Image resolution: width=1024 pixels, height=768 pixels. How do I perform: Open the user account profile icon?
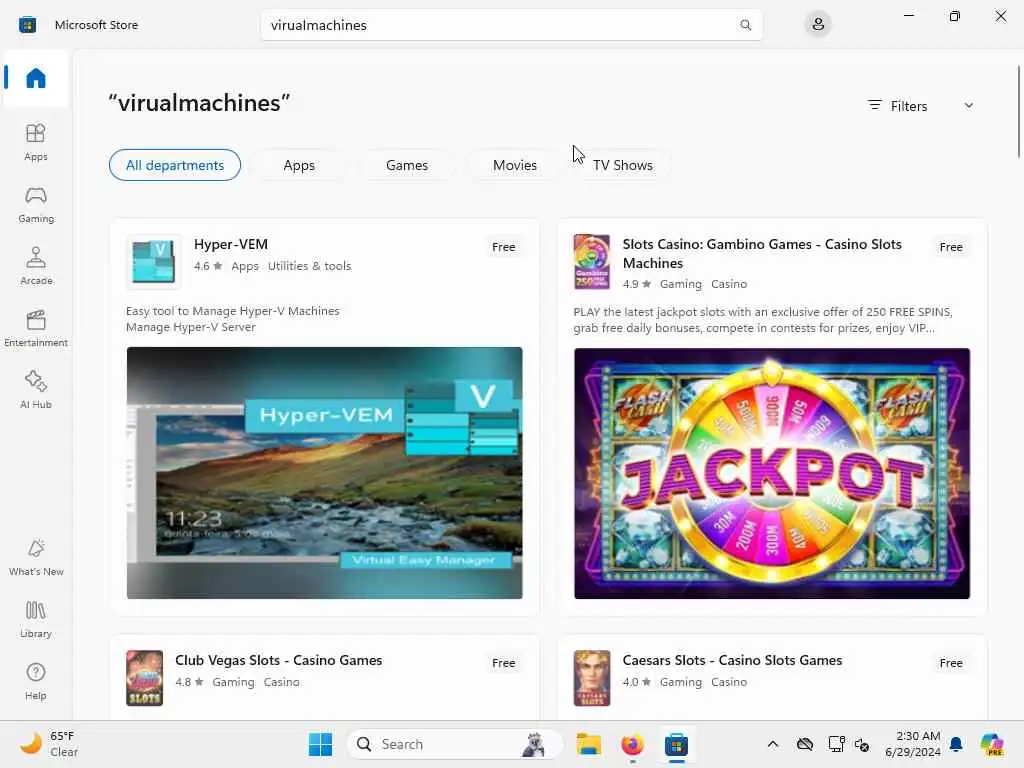pyautogui.click(x=818, y=25)
